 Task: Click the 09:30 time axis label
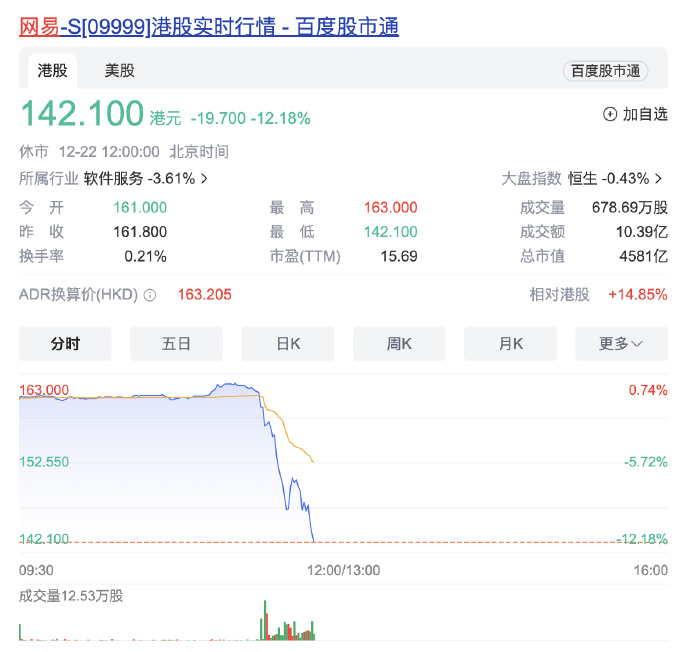pos(36,570)
